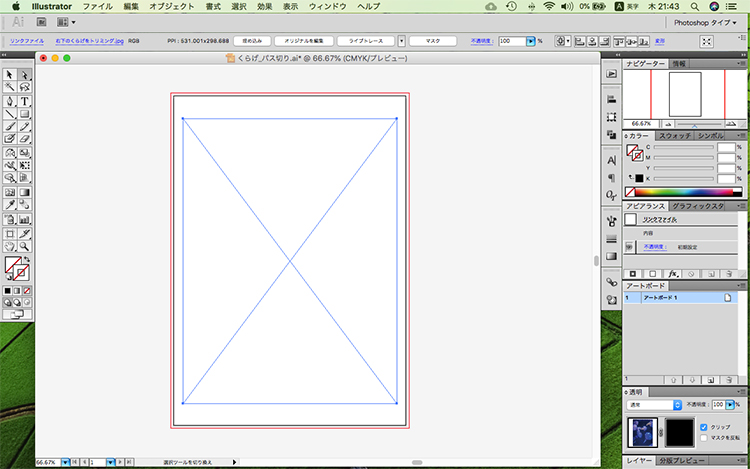Screen dimensions: 750x469
Task: Enable the マスクを反転 checkbox
Action: 702,438
